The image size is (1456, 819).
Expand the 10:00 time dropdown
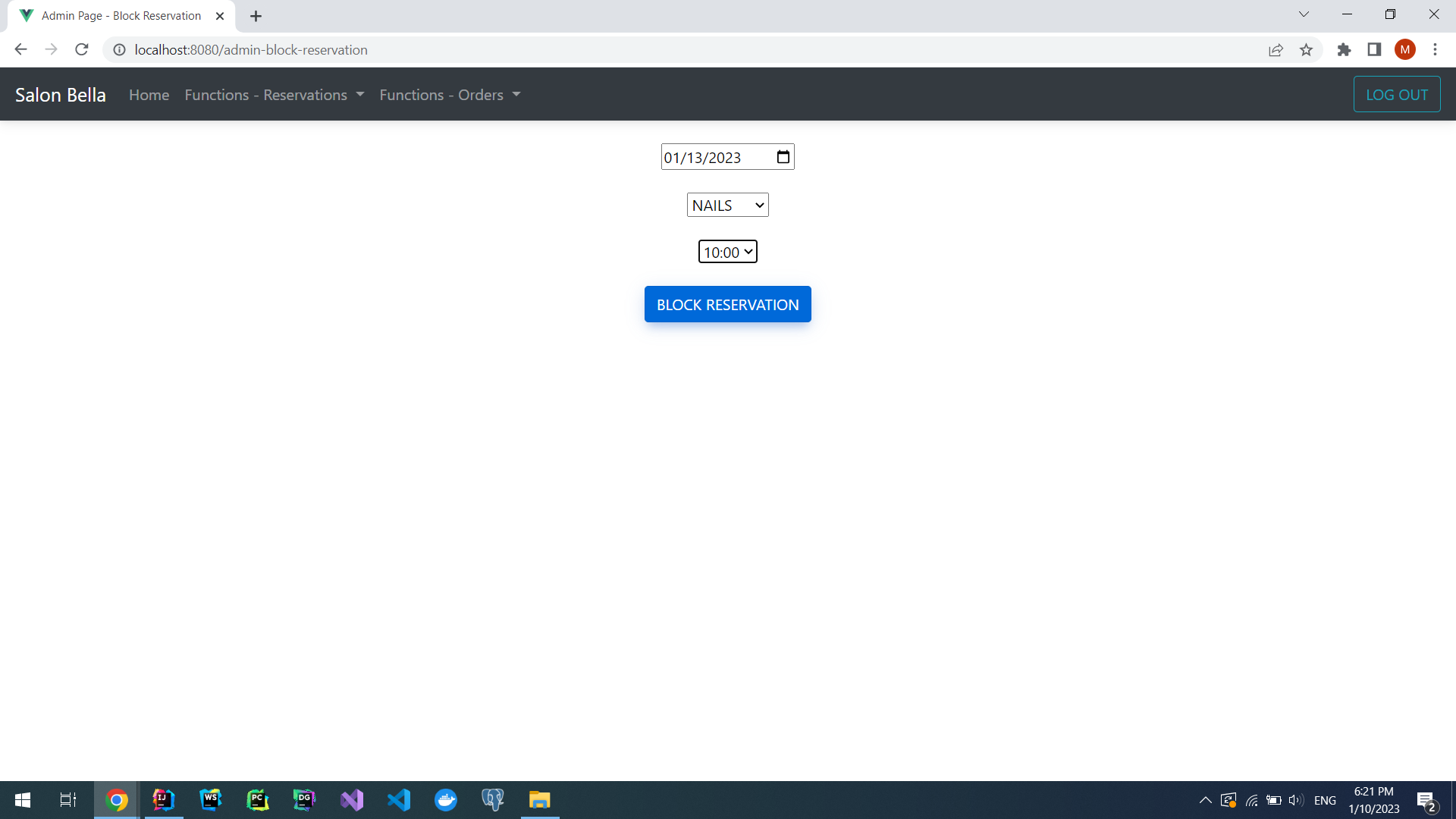(727, 252)
